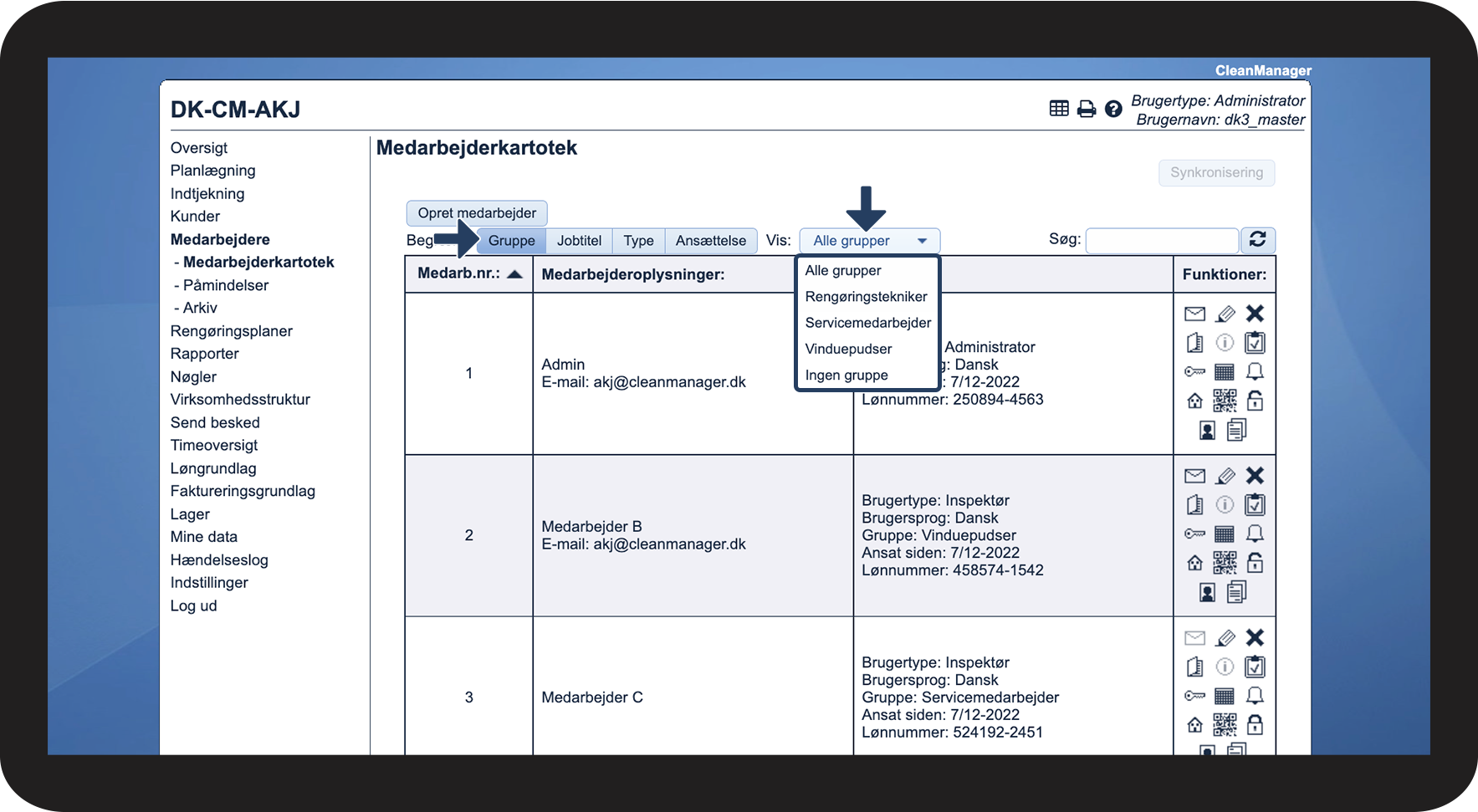Delete Medarbejder C using the X icon
This screenshot has width=1478, height=812.
[x=1255, y=638]
